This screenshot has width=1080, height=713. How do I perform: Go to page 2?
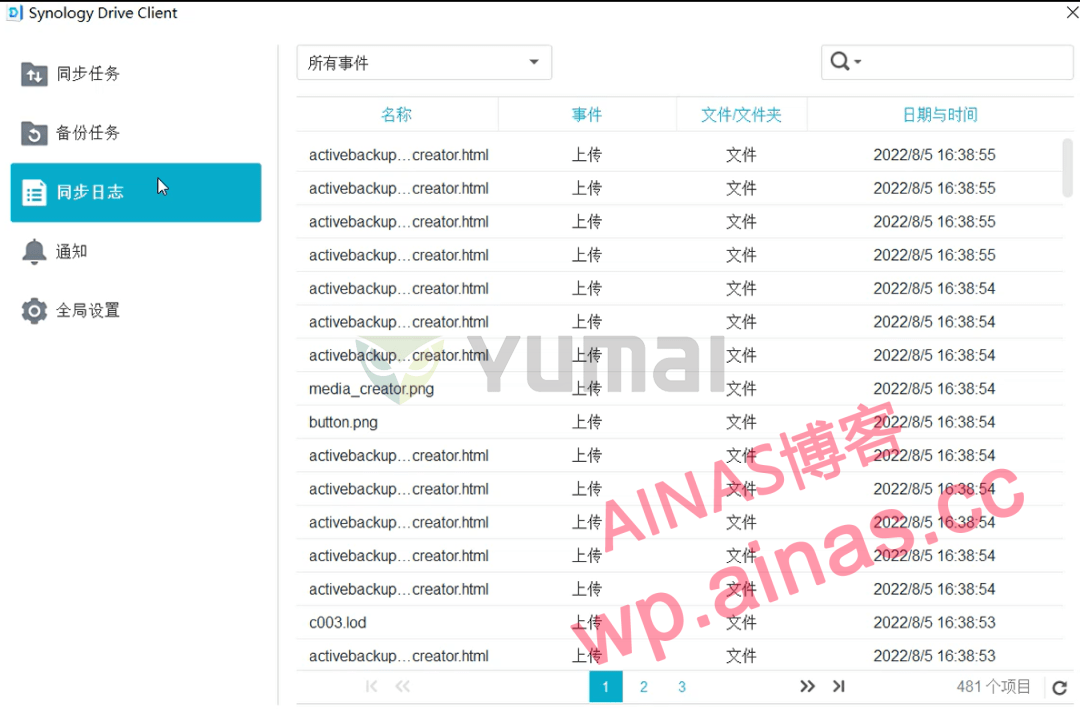[643, 687]
